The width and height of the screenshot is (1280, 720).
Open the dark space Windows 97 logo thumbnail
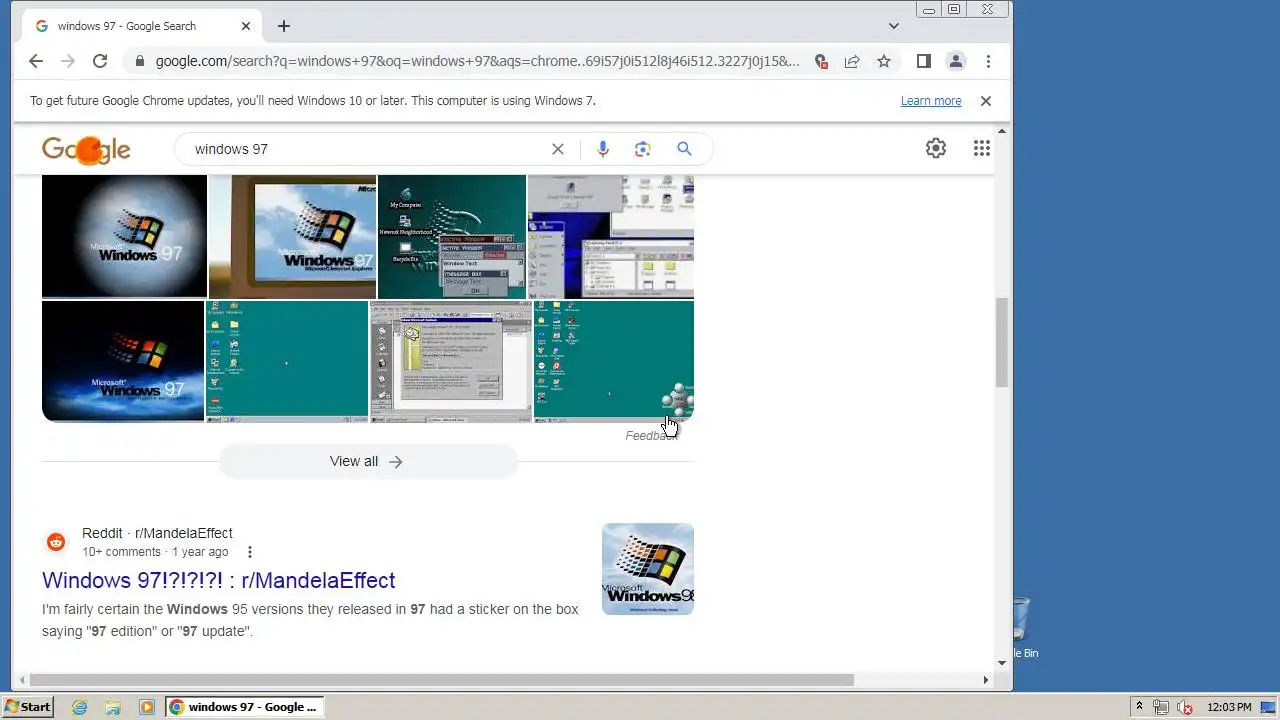(x=123, y=361)
